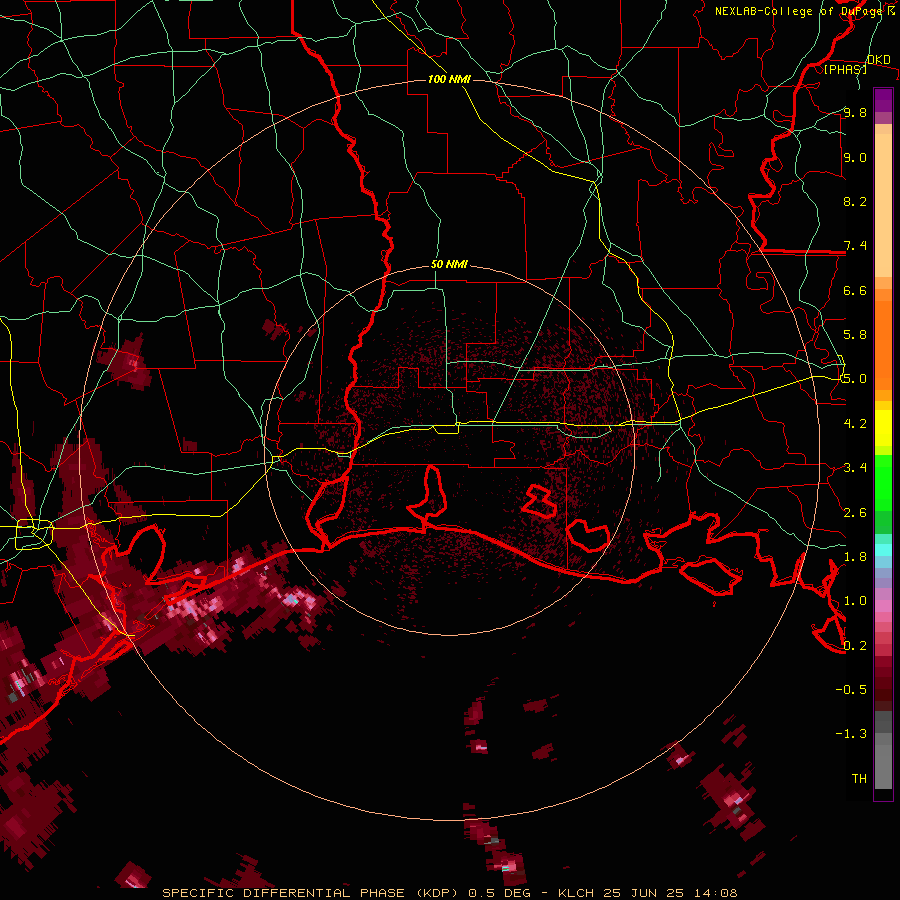900x900 pixels.
Task: Click the DKD product label
Action: 879,60
